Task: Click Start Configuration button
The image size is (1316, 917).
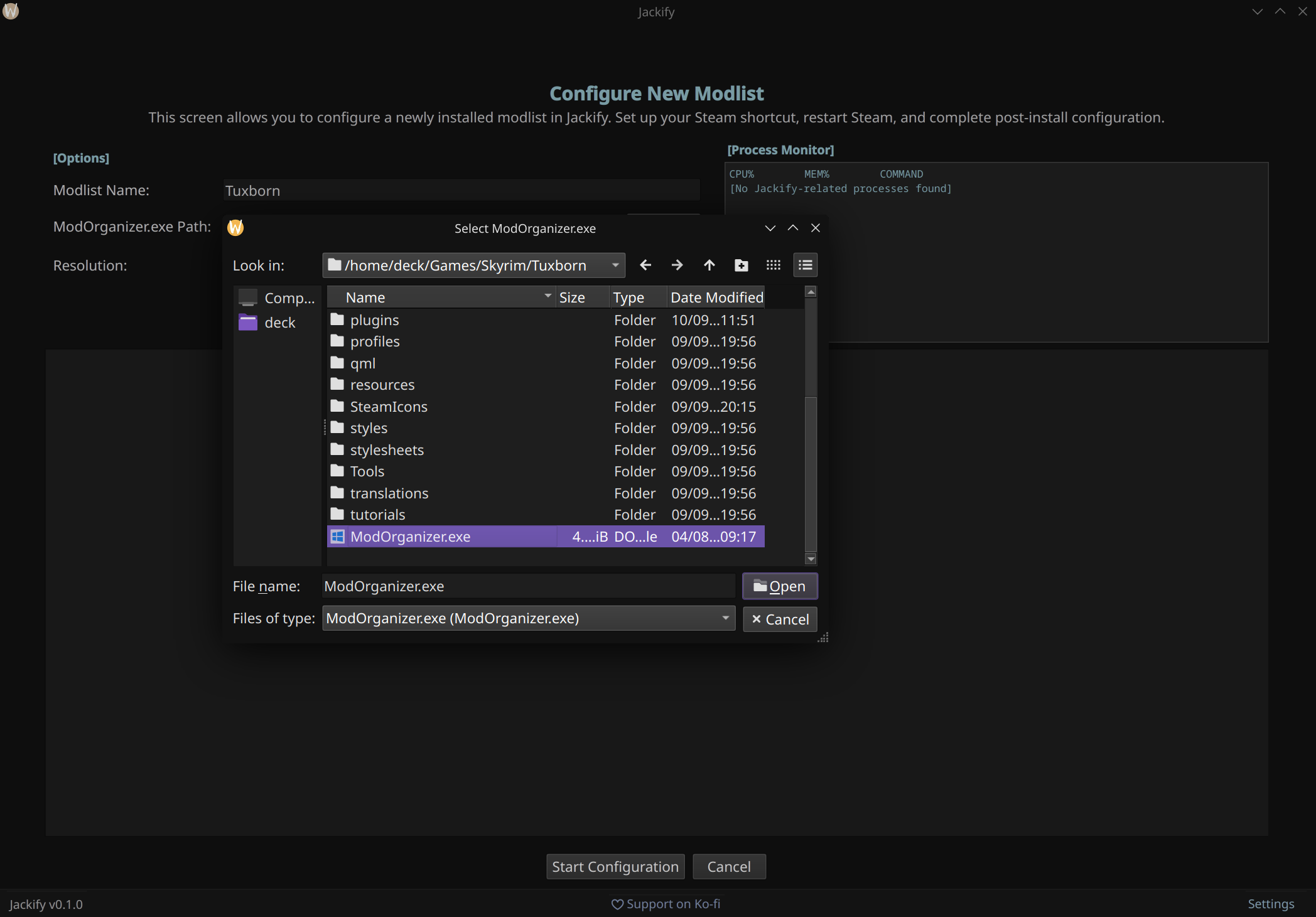Action: pyautogui.click(x=615, y=867)
